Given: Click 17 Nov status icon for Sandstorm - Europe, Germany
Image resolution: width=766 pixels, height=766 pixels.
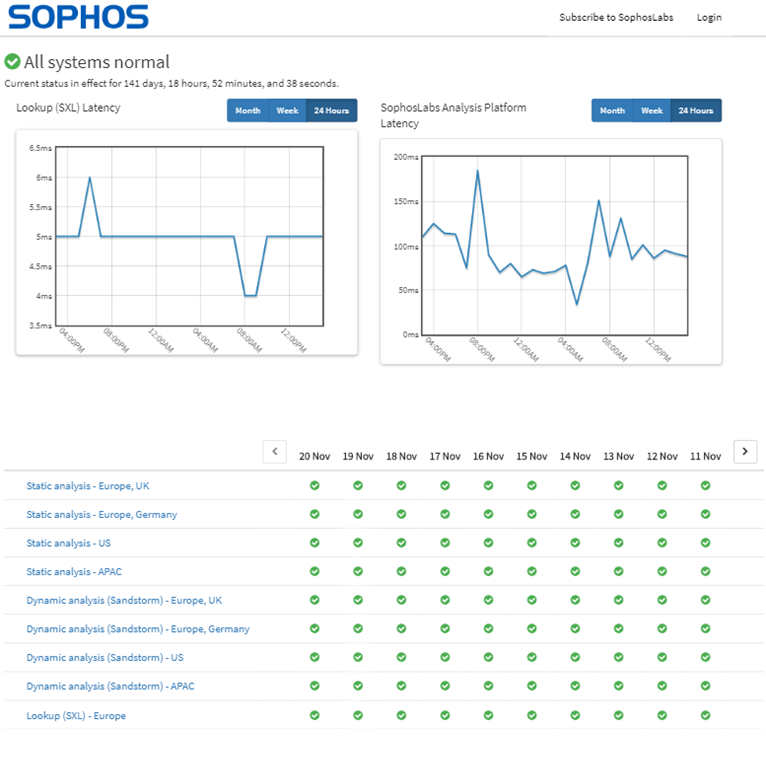Looking at the screenshot, I should 445,628.
